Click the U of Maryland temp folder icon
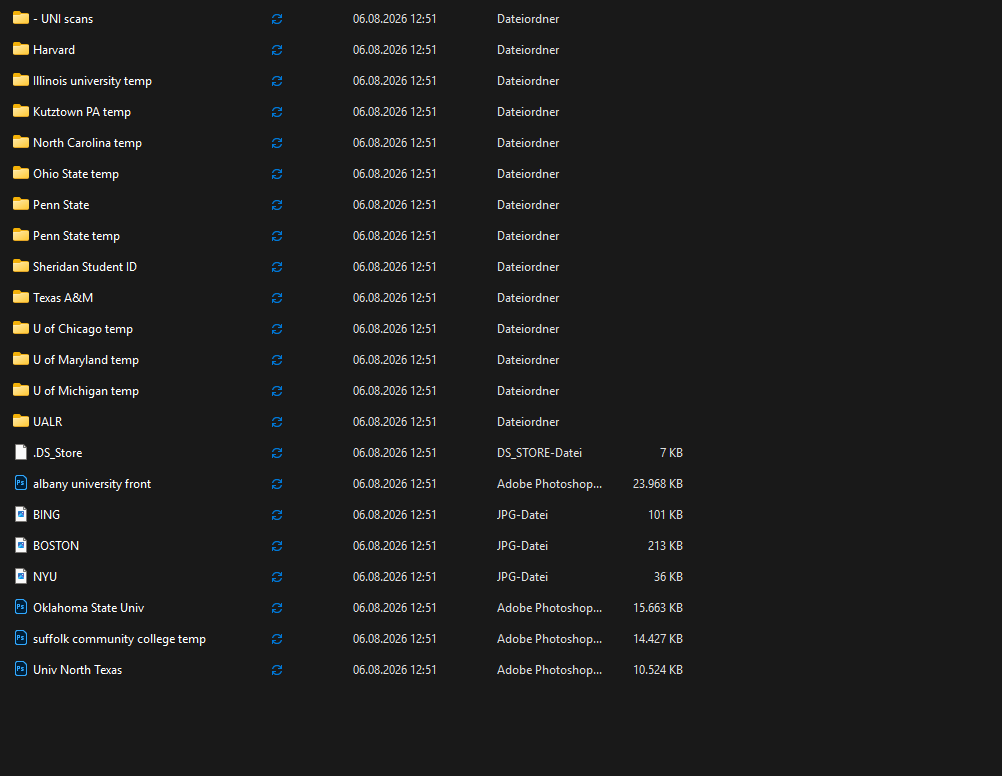This screenshot has width=1002, height=776. click(20, 359)
